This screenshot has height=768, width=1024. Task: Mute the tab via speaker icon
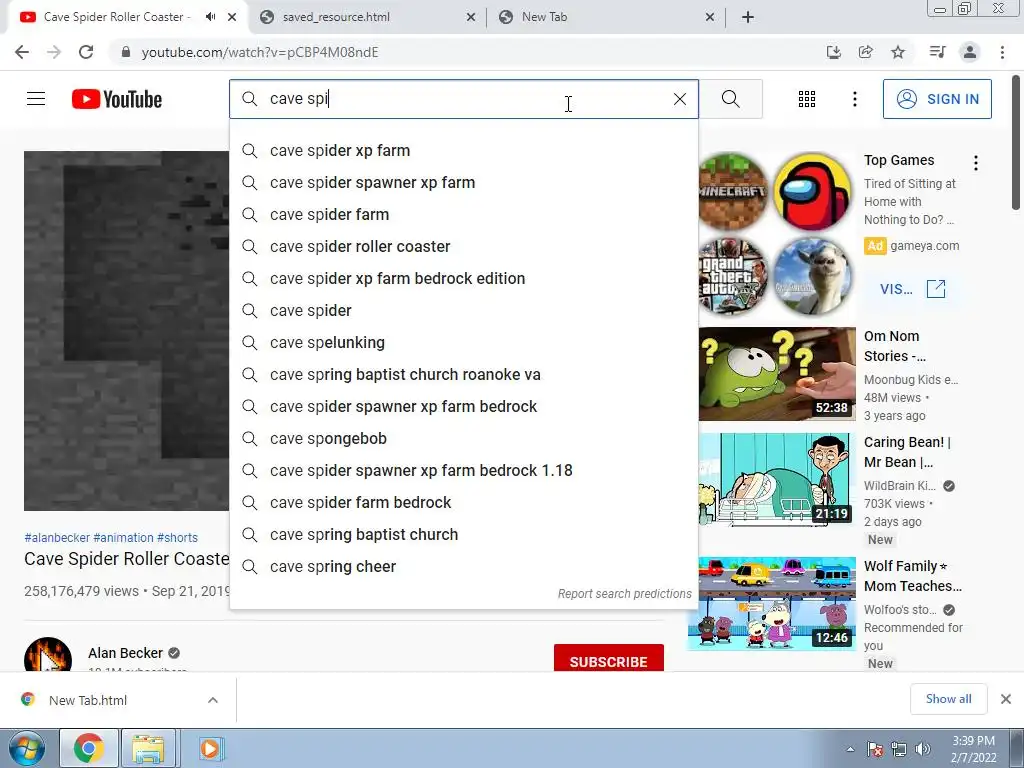[x=210, y=17]
